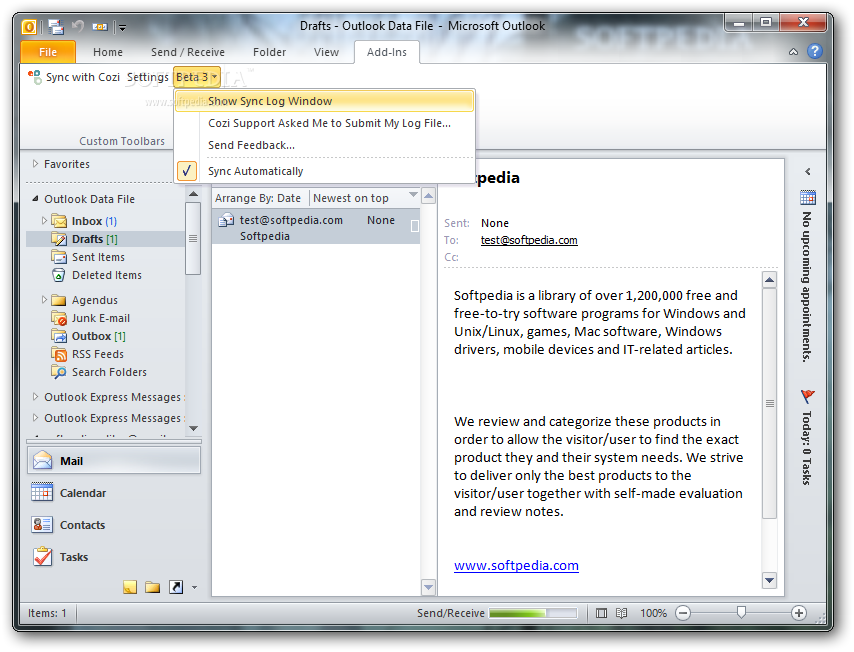Switch to Calendar view
This screenshot has height=652, width=854.
pyautogui.click(x=114, y=493)
